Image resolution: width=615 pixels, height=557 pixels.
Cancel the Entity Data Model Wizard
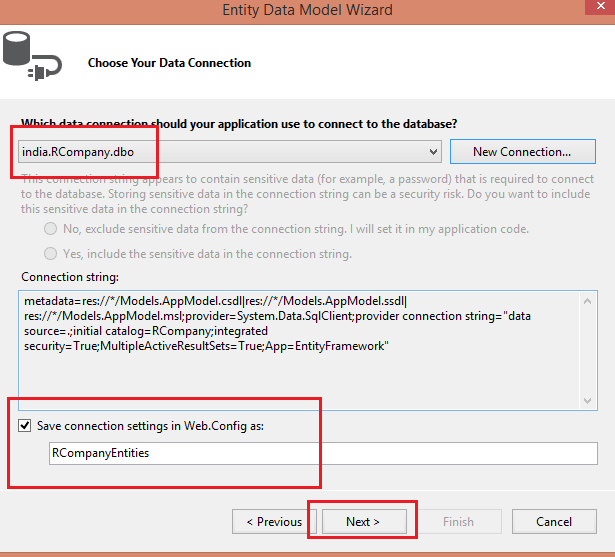[x=554, y=522]
